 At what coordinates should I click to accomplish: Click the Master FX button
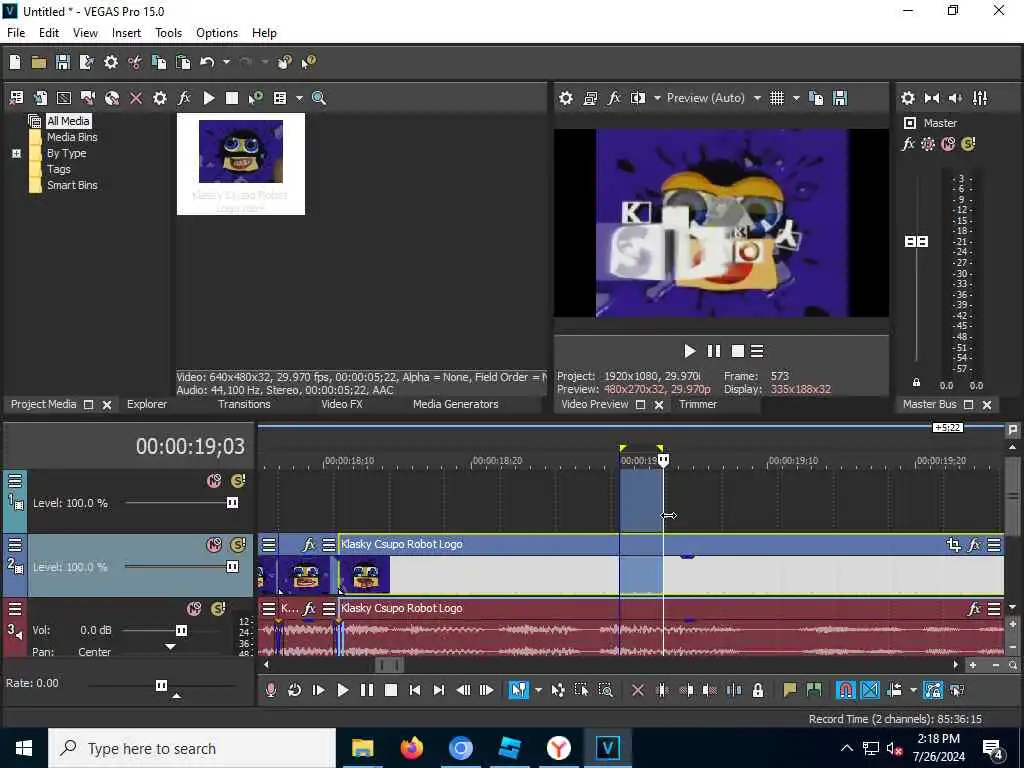pyautogui.click(x=908, y=144)
